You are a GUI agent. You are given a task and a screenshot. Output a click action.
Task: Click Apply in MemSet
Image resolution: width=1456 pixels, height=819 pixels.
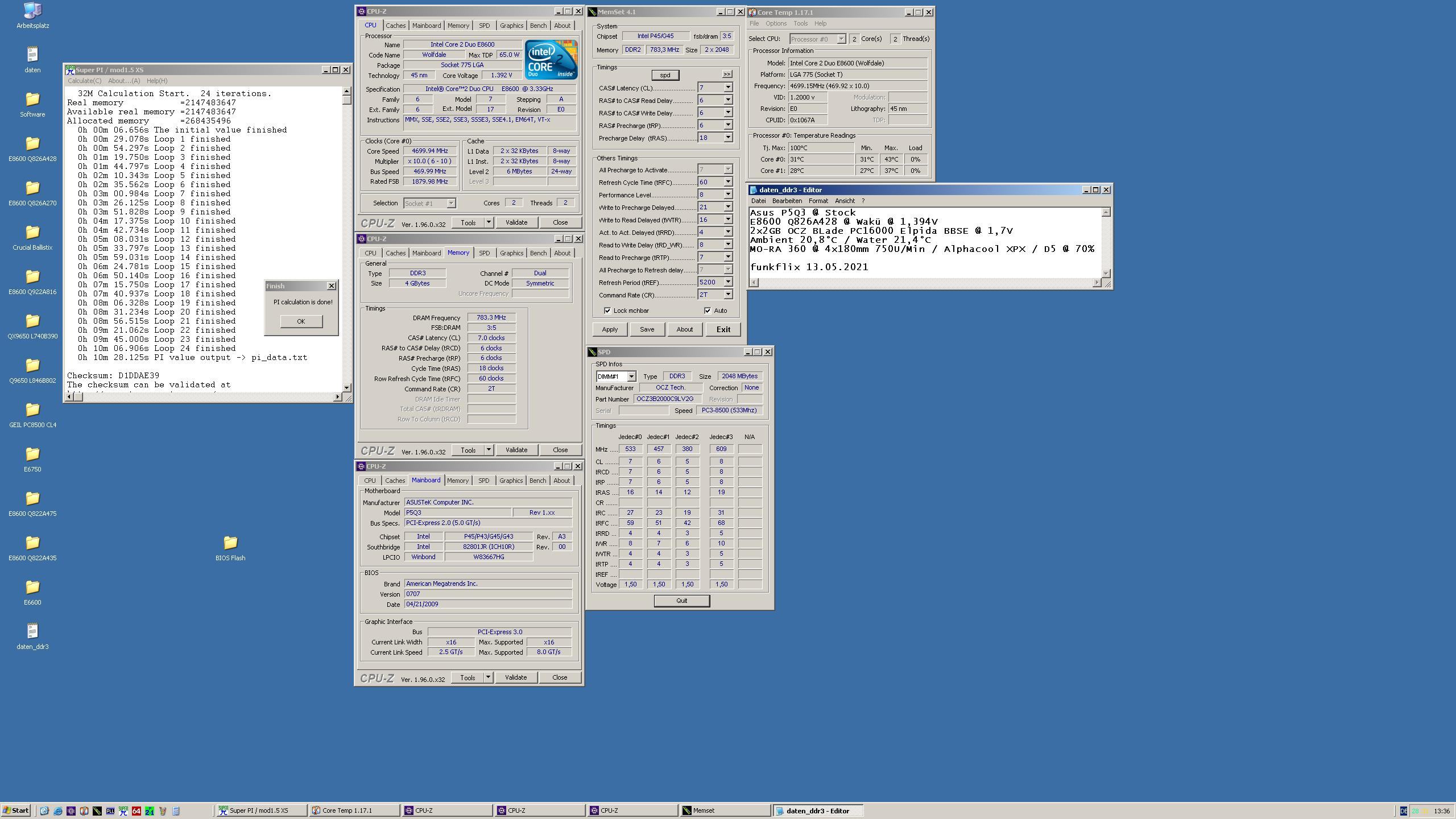(610, 329)
